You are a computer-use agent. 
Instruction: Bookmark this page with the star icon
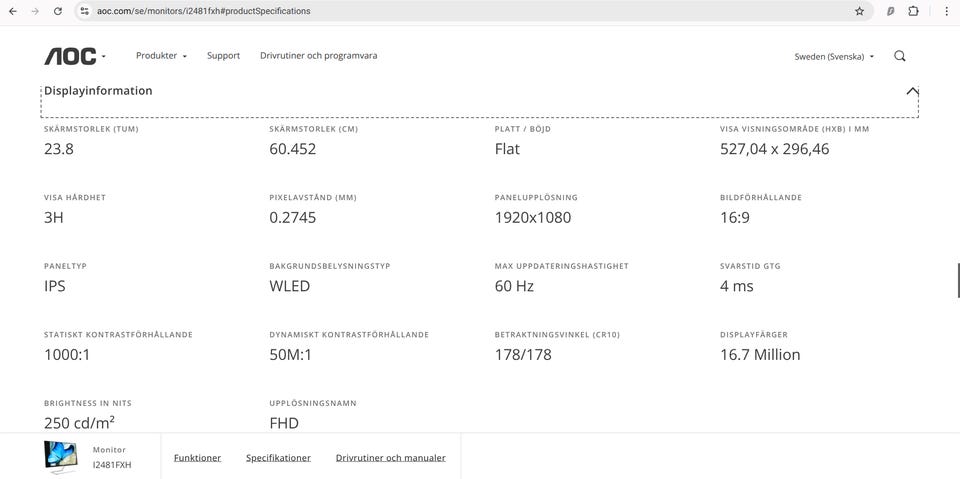coord(859,11)
